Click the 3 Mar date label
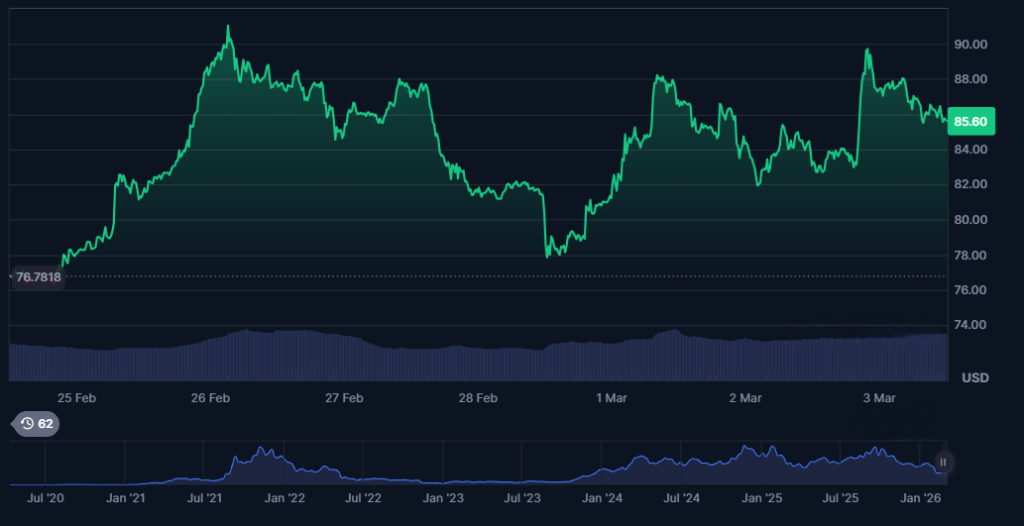The image size is (1024, 526). tap(879, 398)
